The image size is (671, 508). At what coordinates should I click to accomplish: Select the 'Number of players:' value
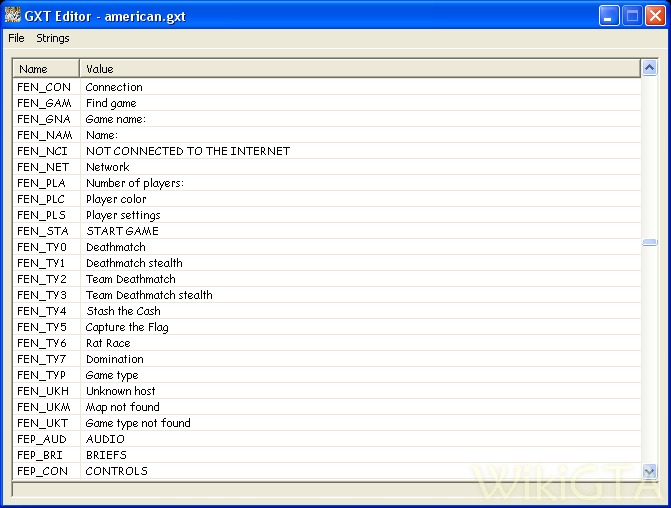(x=135, y=183)
